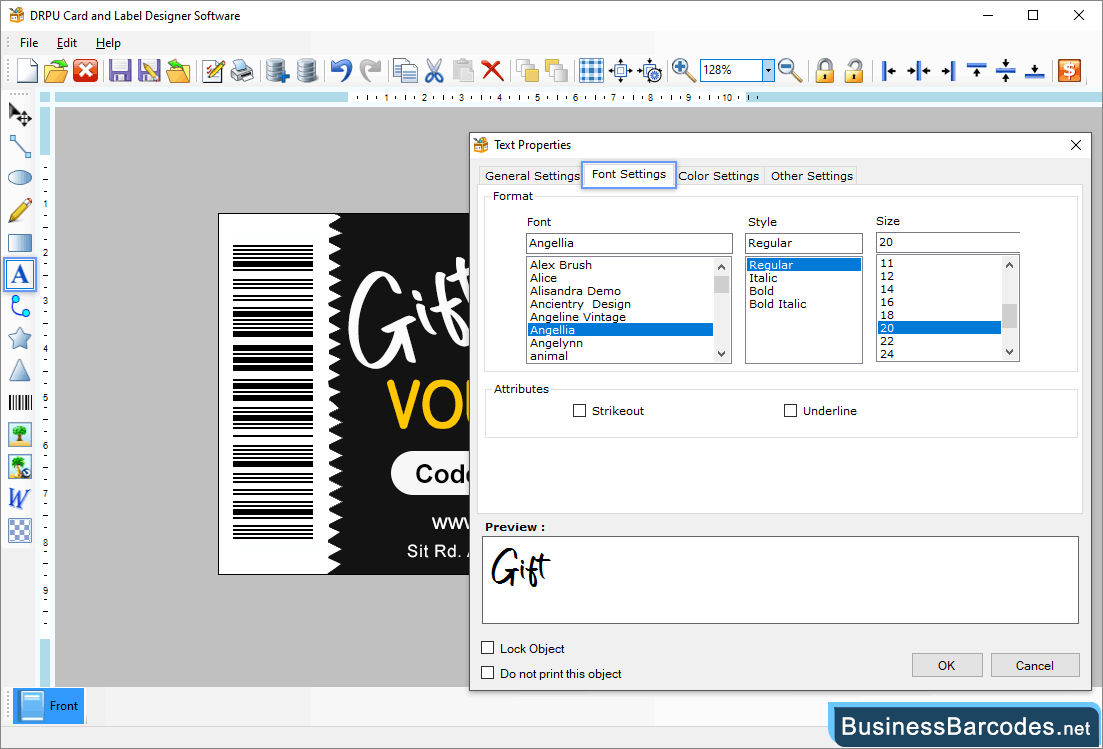The image size is (1103, 749).
Task: Check Do not print this object
Action: [x=487, y=673]
